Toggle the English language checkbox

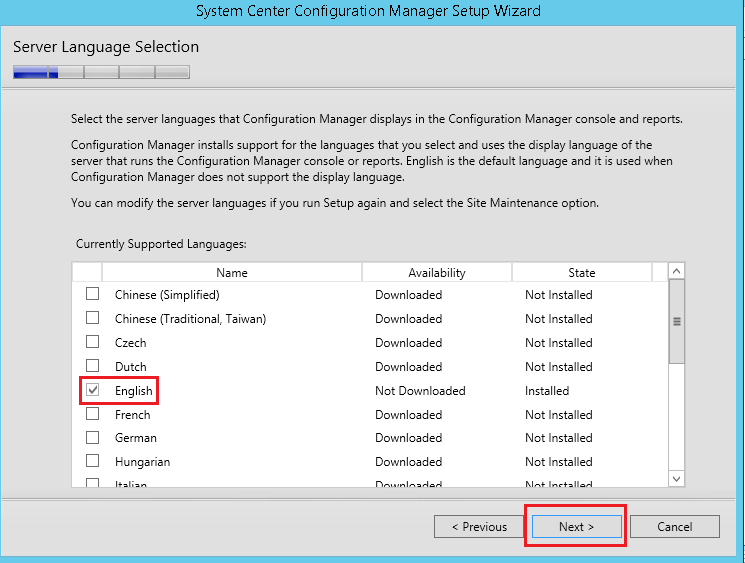click(93, 390)
